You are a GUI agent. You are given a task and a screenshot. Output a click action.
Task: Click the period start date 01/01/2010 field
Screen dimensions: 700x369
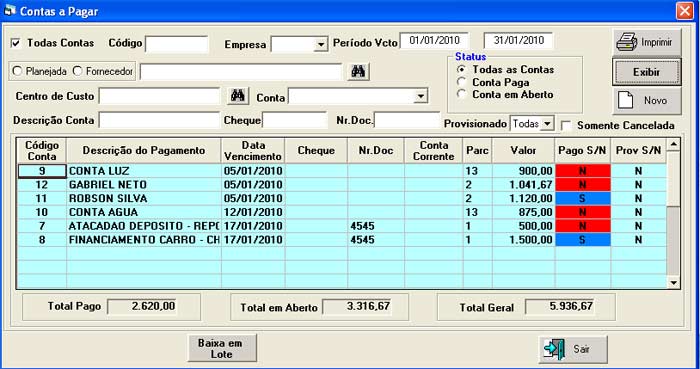tap(434, 41)
